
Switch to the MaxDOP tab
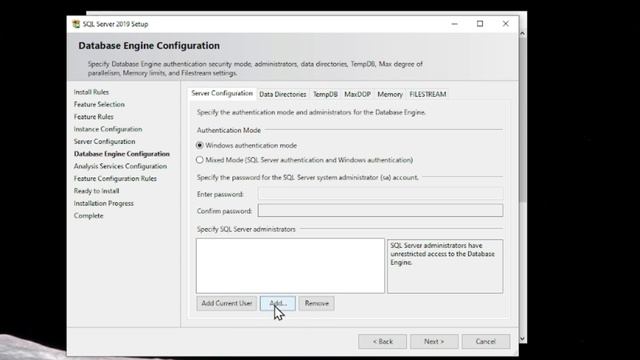pos(357,94)
